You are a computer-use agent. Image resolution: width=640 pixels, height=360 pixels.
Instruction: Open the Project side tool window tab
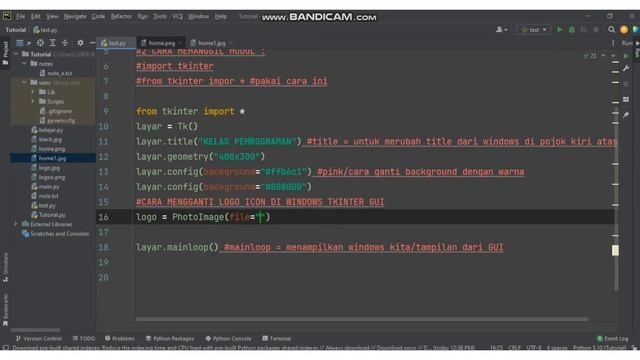point(5,53)
